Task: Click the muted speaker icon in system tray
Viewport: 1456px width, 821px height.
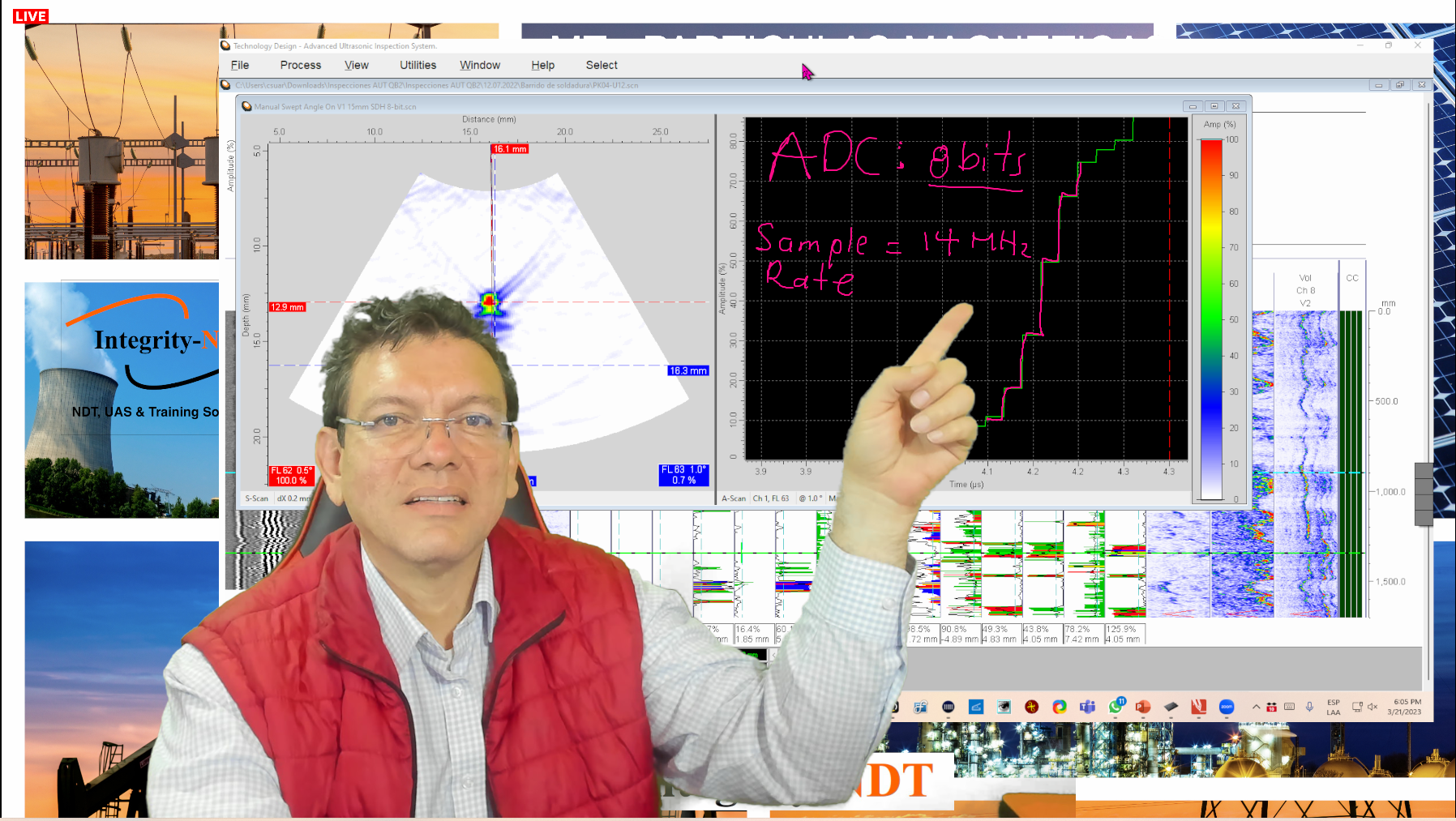Action: 1372,707
